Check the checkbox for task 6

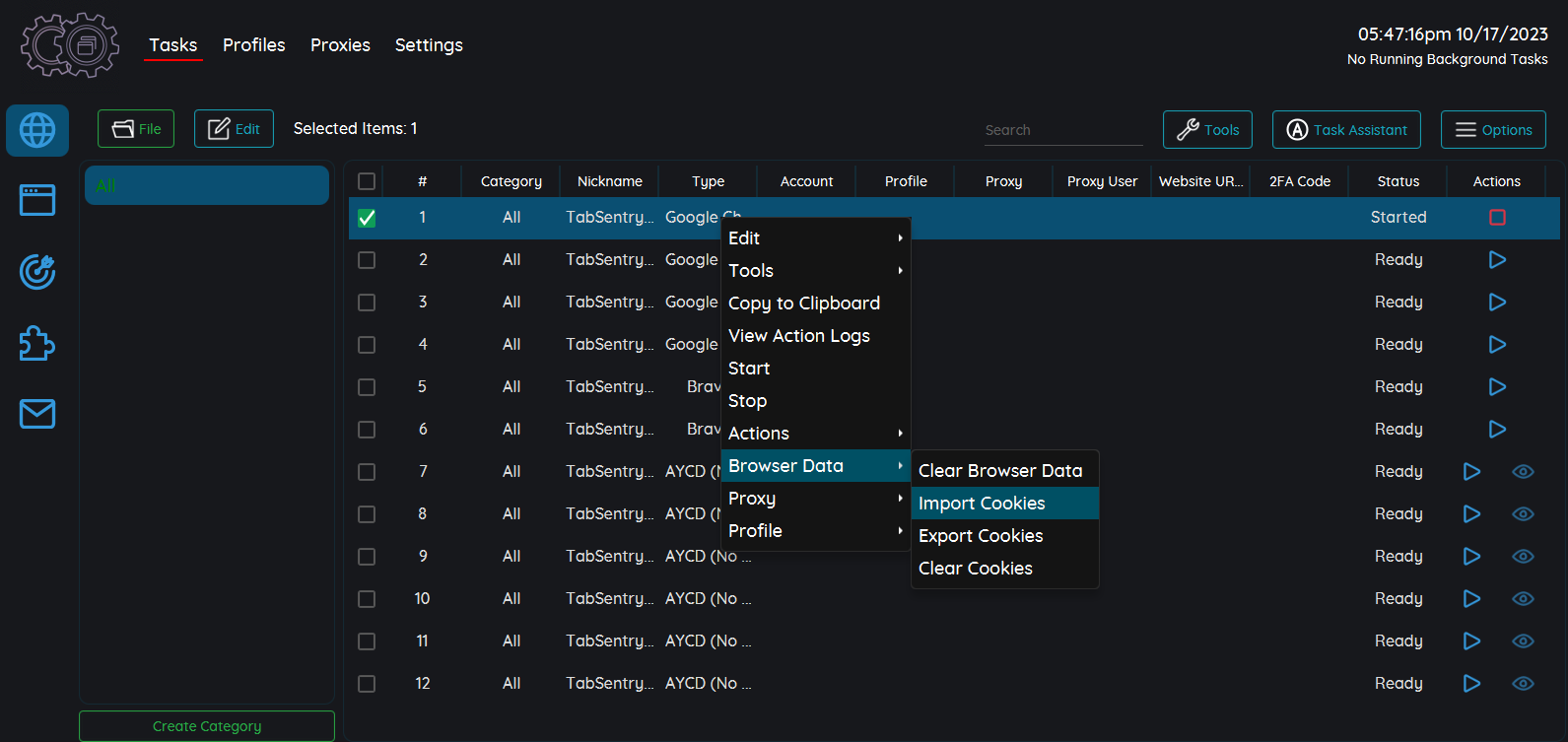(x=367, y=430)
